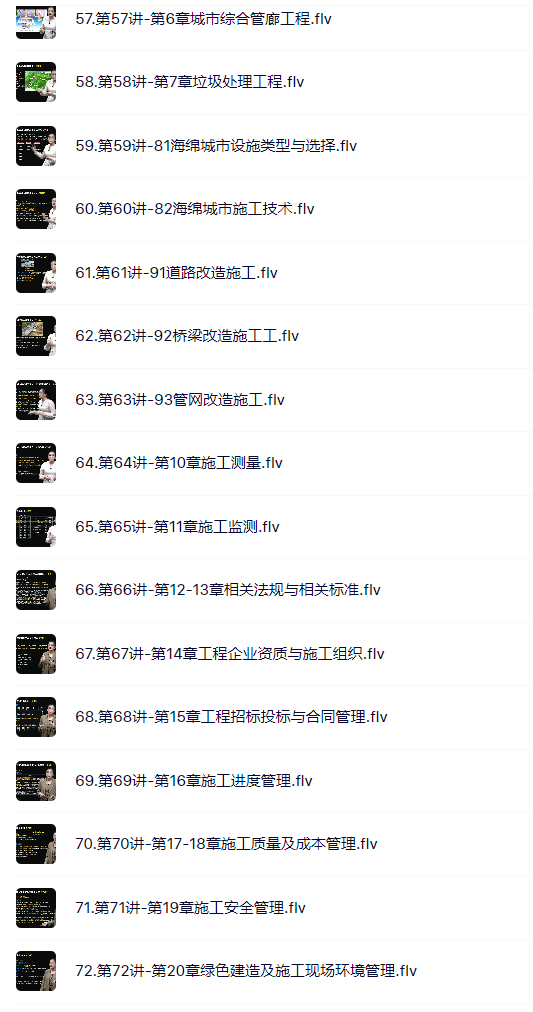
Task: Click thumbnail next to 65.第65讲 施工监测
Action: [36, 527]
